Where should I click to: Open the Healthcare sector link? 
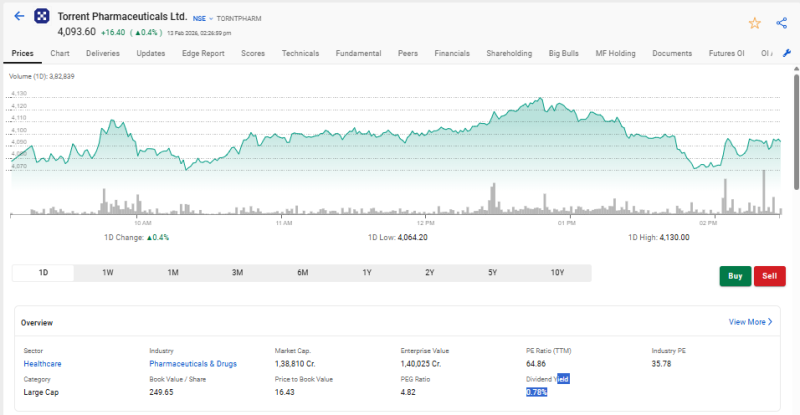pyautogui.click(x=42, y=364)
